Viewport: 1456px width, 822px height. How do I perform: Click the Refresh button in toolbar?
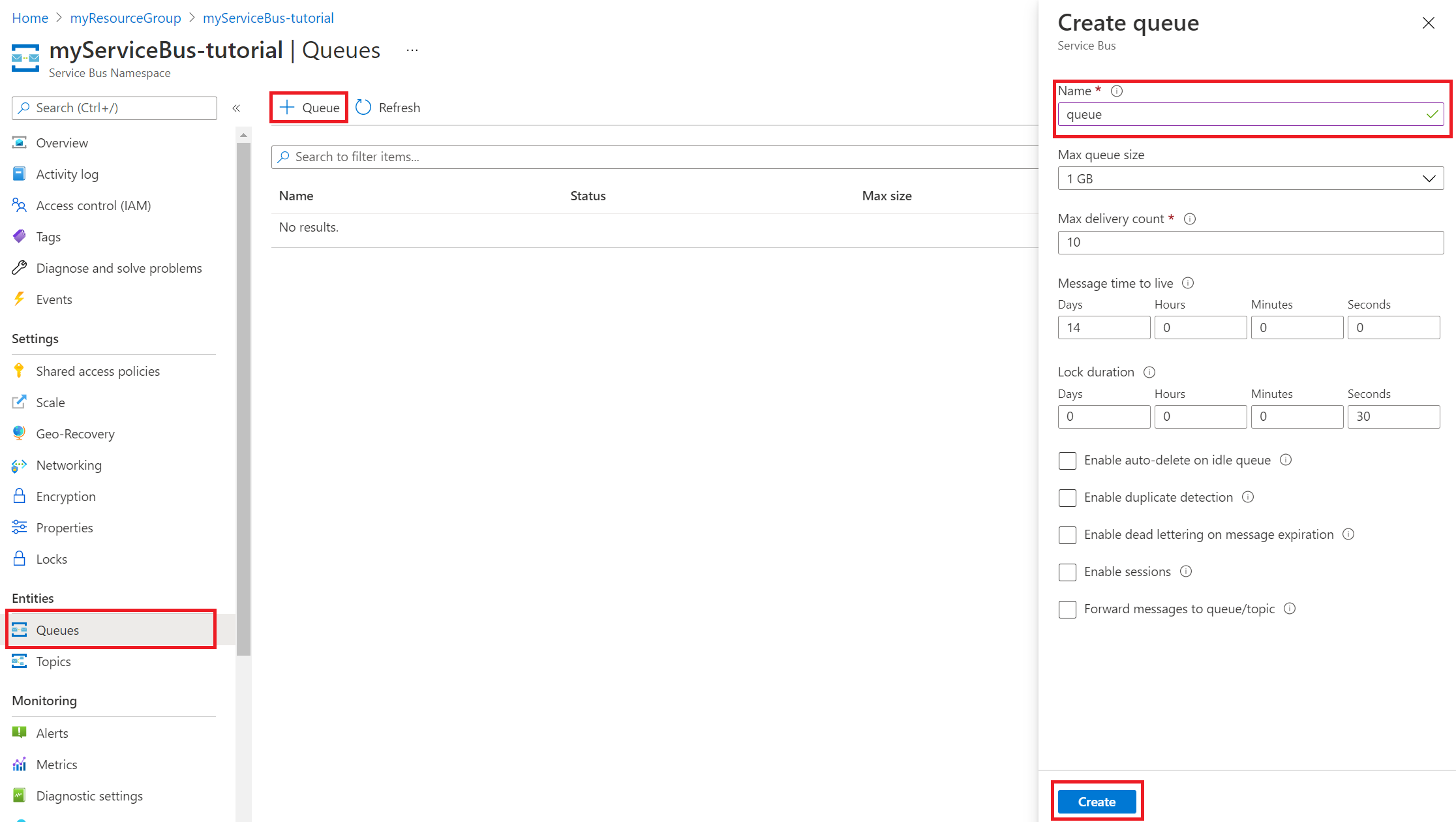(x=388, y=107)
